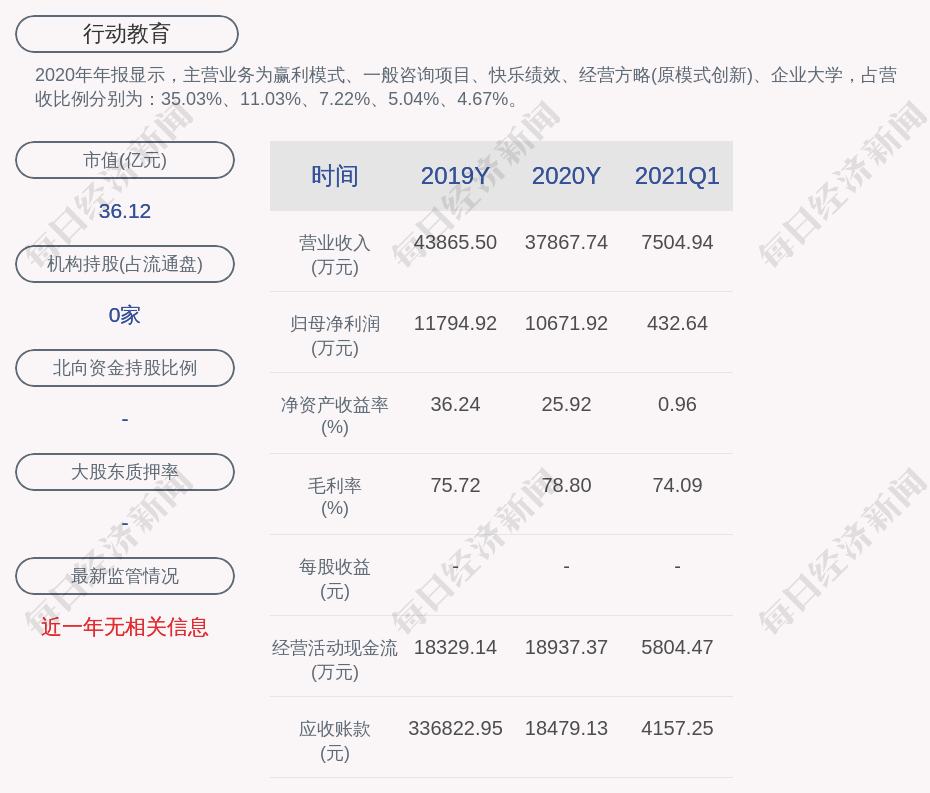Image resolution: width=930 pixels, height=793 pixels.
Task: Select the 2019Y column header
Action: [455, 176]
